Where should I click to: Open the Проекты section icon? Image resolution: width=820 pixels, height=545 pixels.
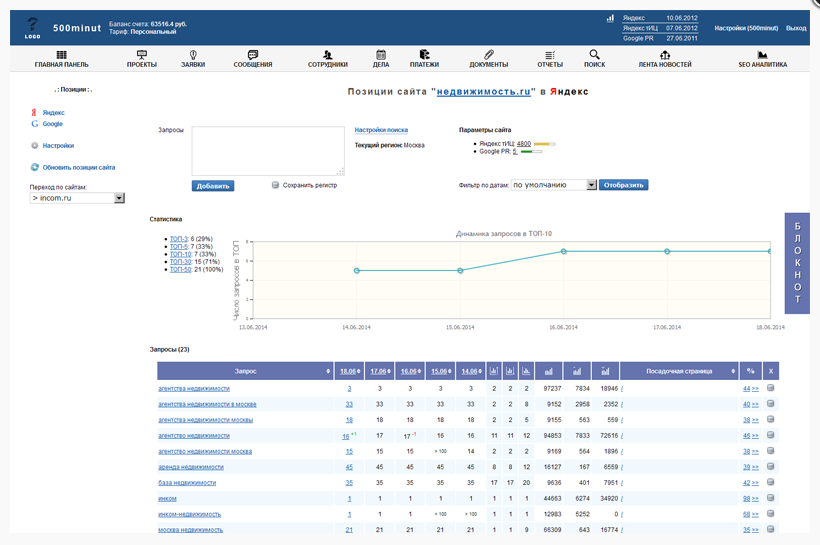141,55
